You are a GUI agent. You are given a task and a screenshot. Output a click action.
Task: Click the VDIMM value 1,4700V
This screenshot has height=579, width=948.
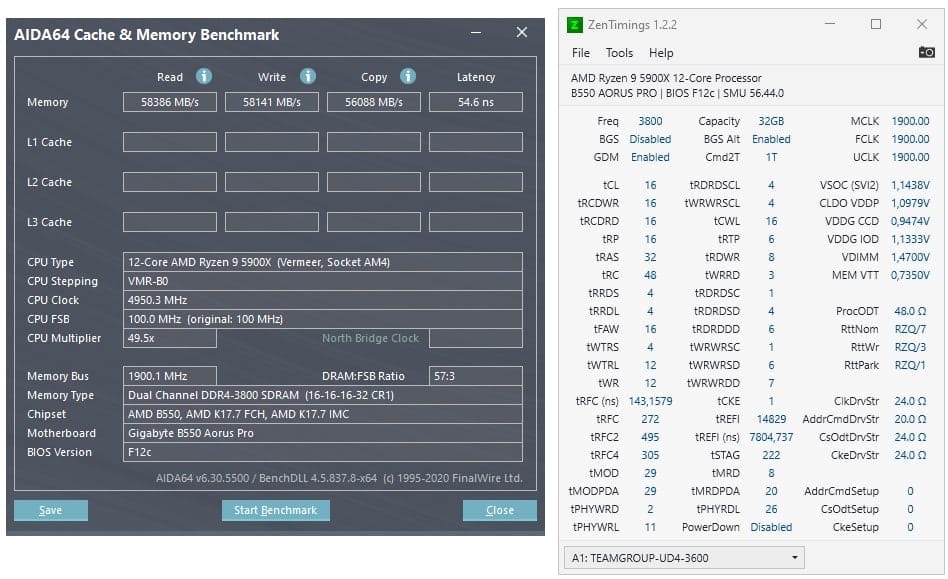(910, 257)
